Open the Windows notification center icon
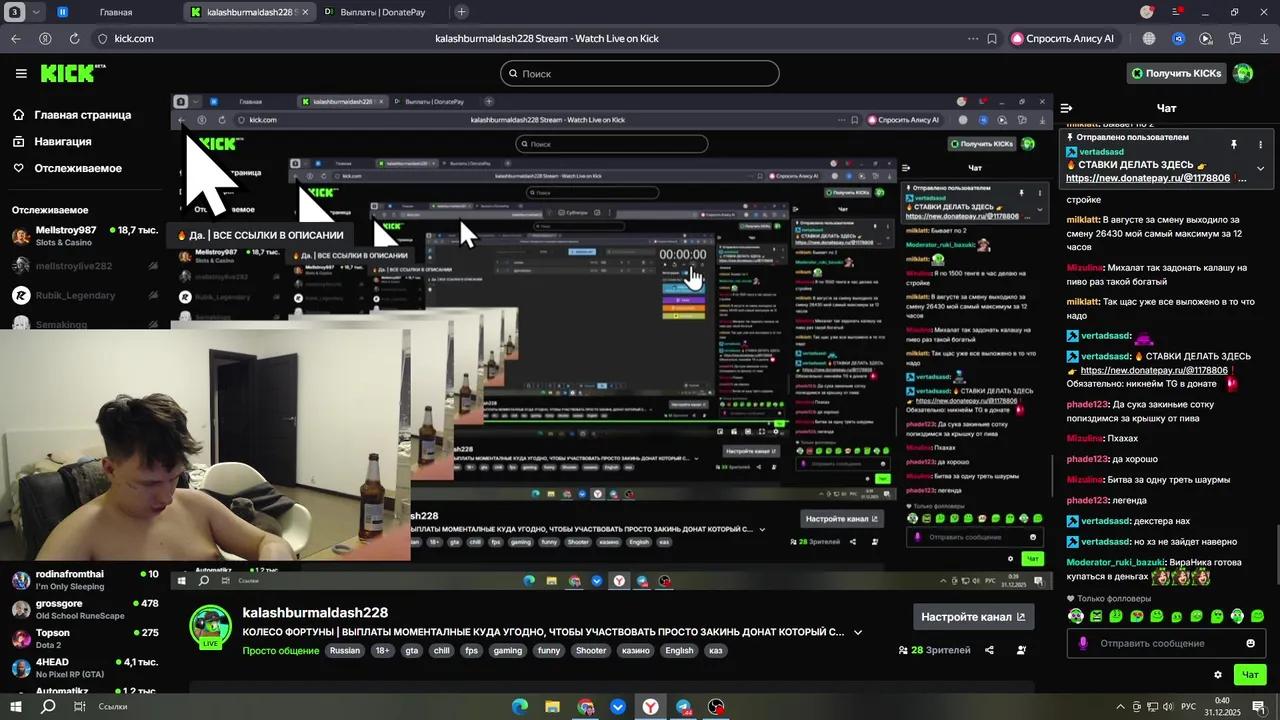The width and height of the screenshot is (1280, 720). point(1258,707)
